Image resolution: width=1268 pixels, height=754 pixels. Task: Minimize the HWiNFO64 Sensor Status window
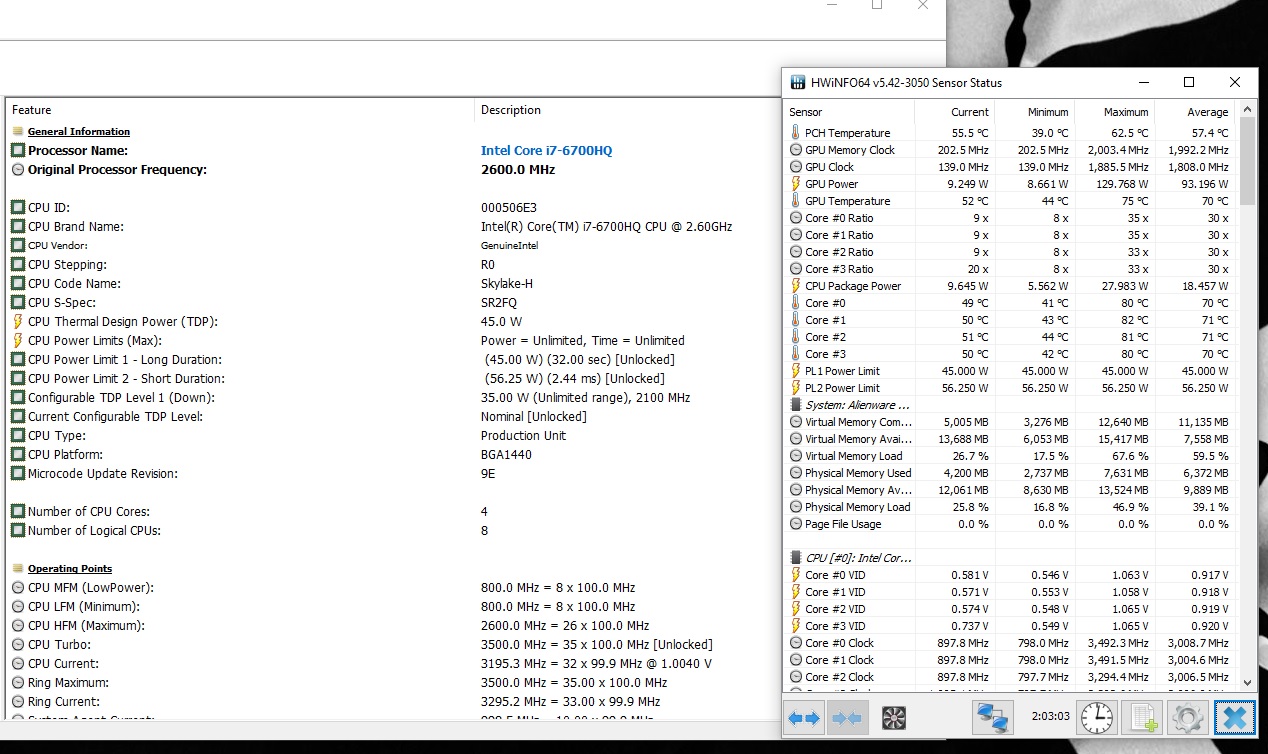[x=1143, y=82]
